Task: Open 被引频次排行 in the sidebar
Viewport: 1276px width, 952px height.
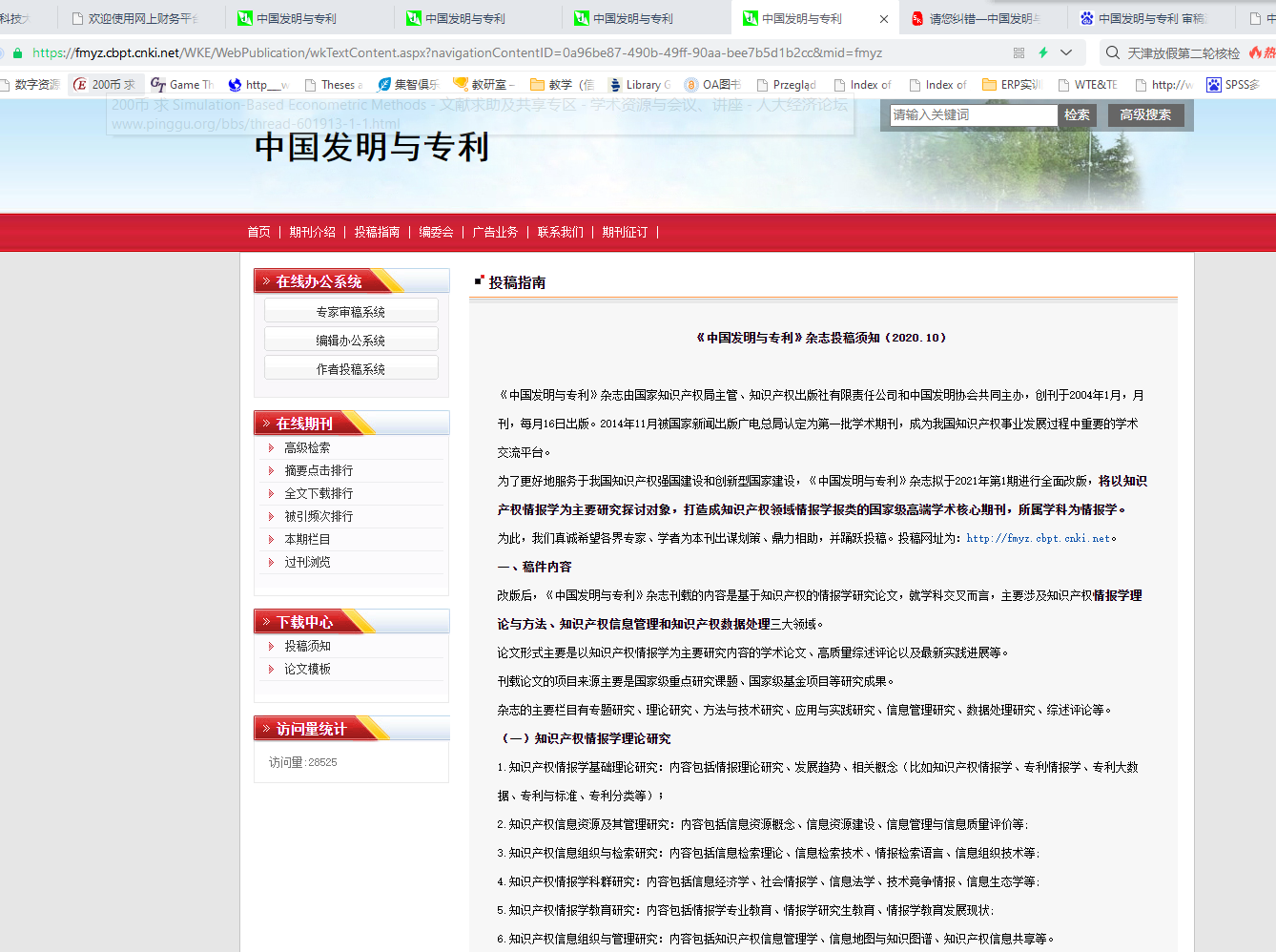Action: coord(319,516)
